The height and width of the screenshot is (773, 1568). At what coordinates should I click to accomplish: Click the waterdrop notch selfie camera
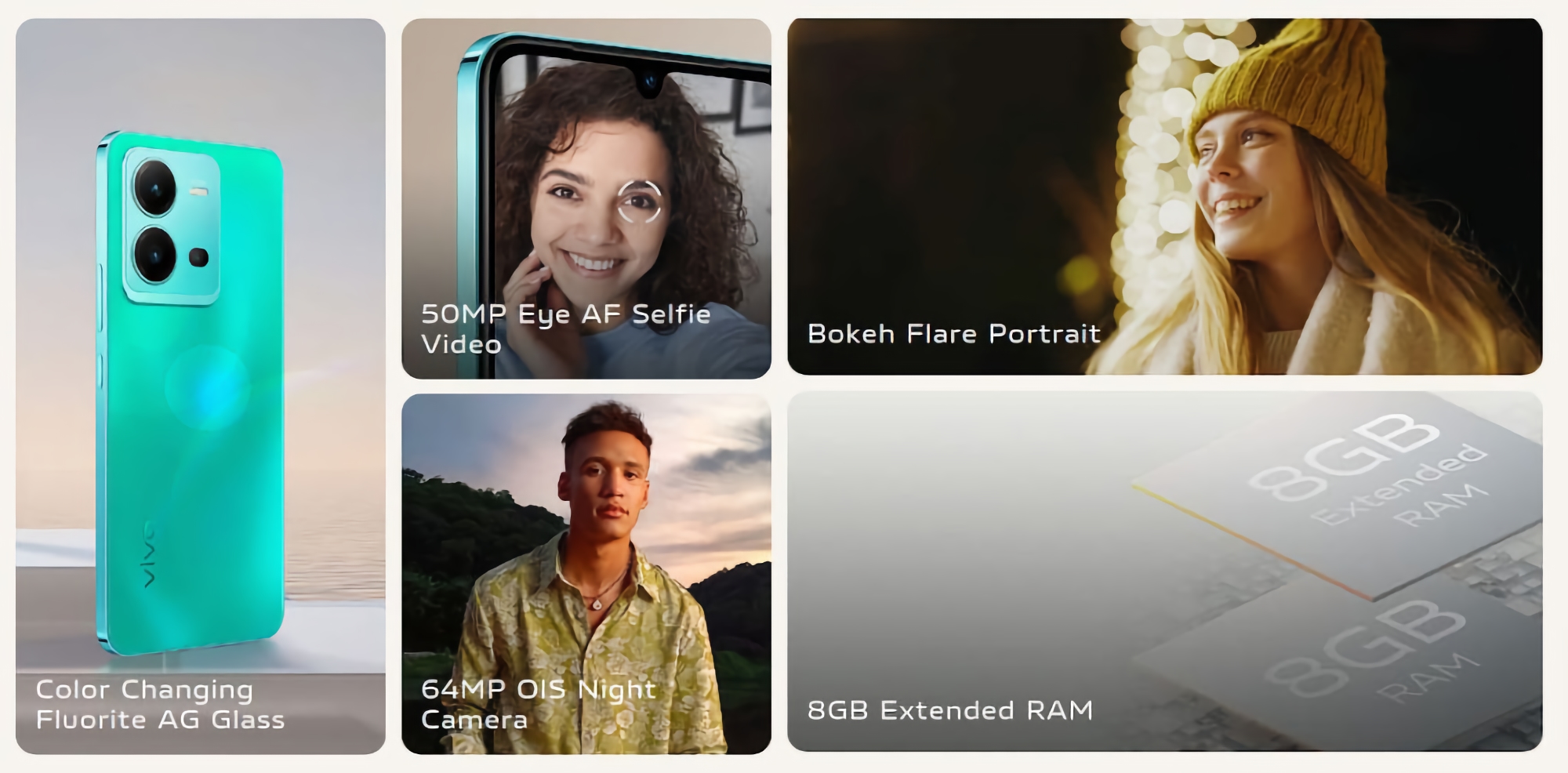[x=650, y=82]
